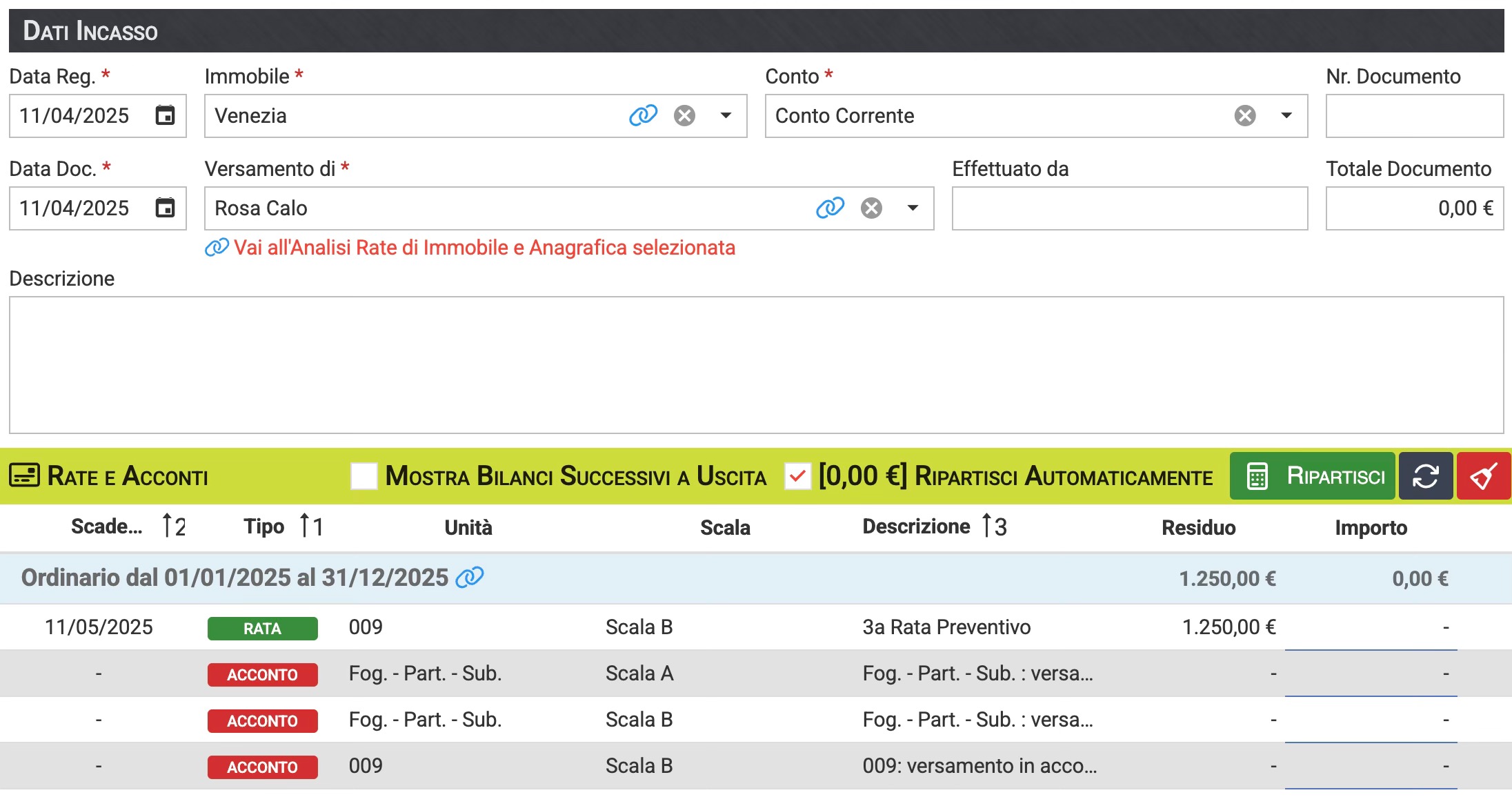Viewport: 1512px width, 806px height.
Task: Expand the Conto dropdown
Action: (x=1286, y=115)
